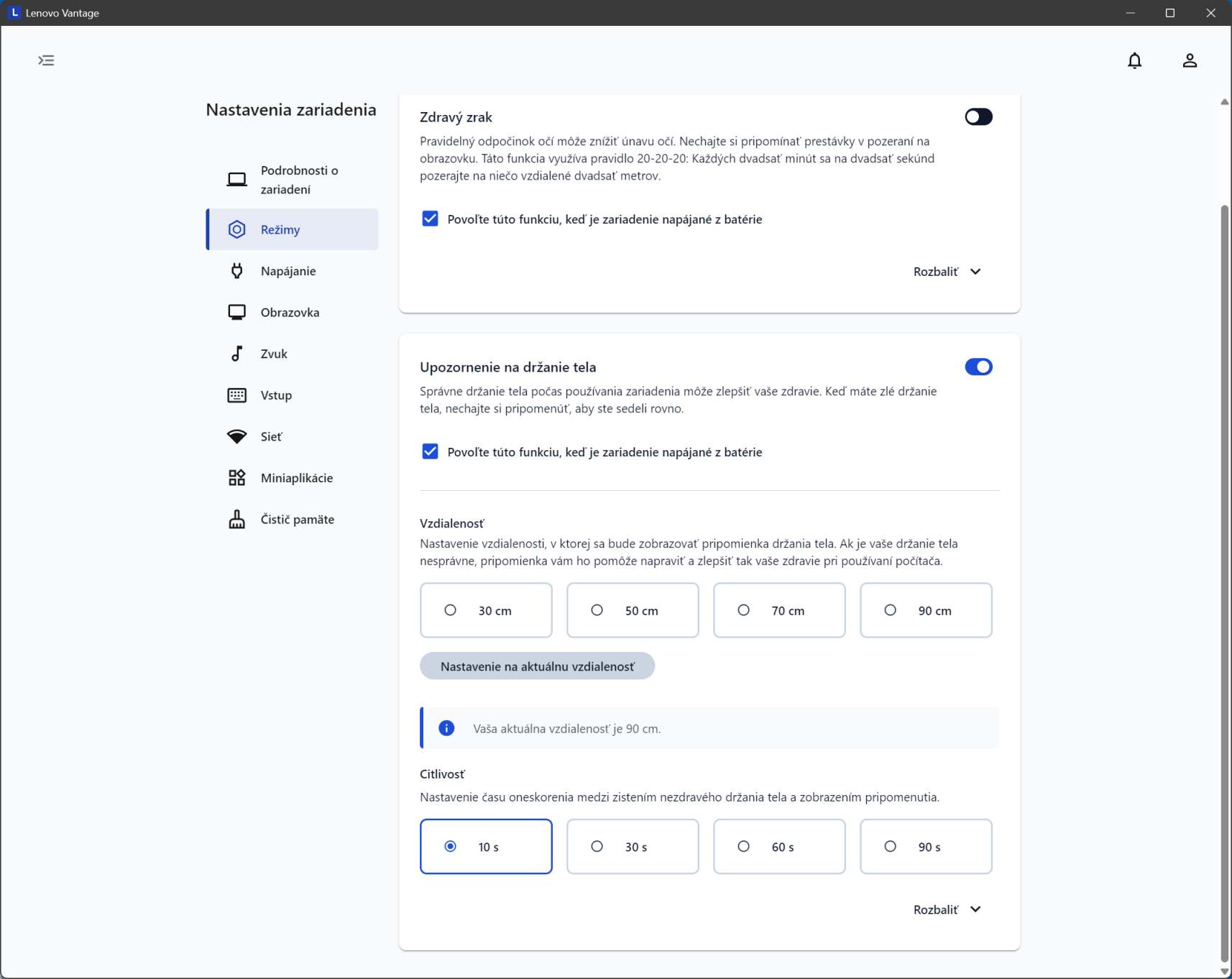Enable the Zdravý zrak toggle
The image size is (1232, 979).
pos(978,117)
